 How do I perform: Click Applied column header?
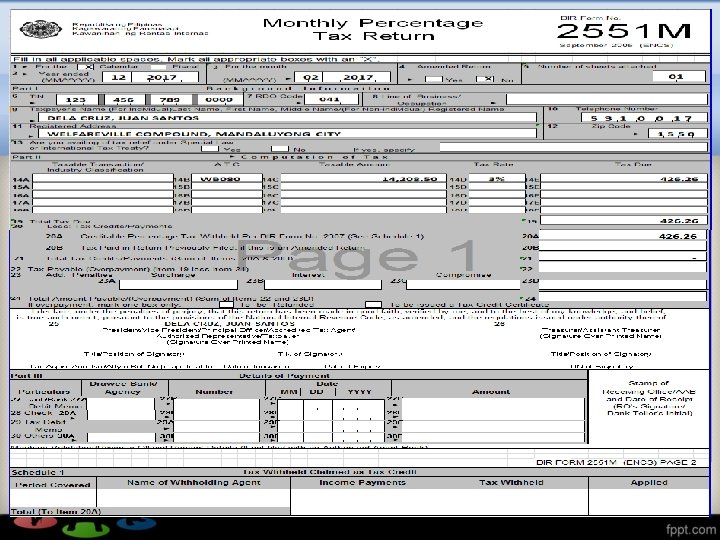(649, 482)
